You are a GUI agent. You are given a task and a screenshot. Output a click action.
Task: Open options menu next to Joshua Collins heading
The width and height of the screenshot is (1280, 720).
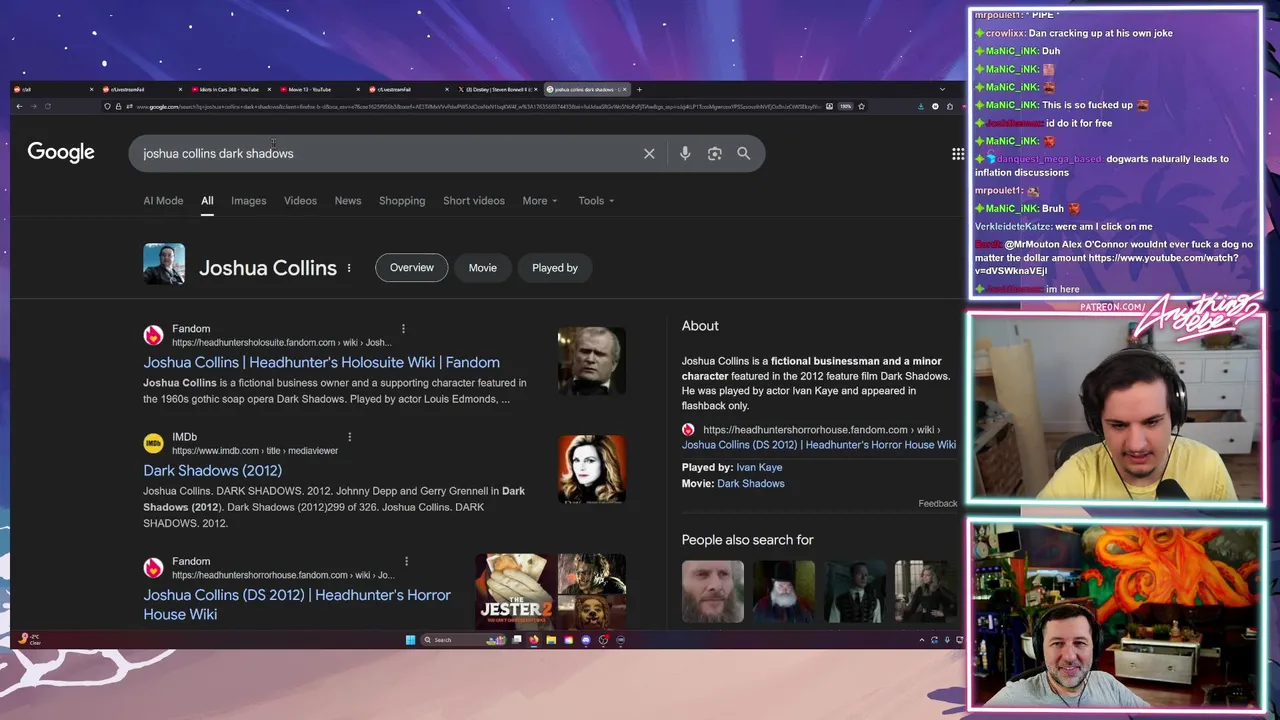(x=349, y=268)
